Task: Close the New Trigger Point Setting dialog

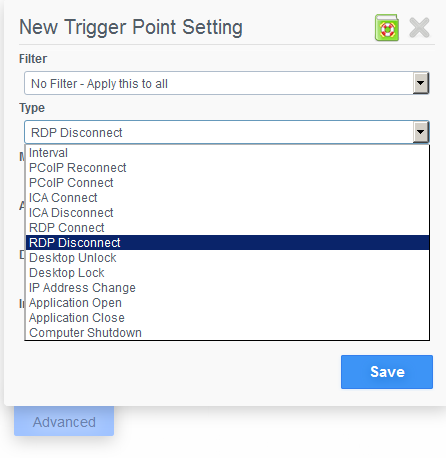Action: [419, 28]
